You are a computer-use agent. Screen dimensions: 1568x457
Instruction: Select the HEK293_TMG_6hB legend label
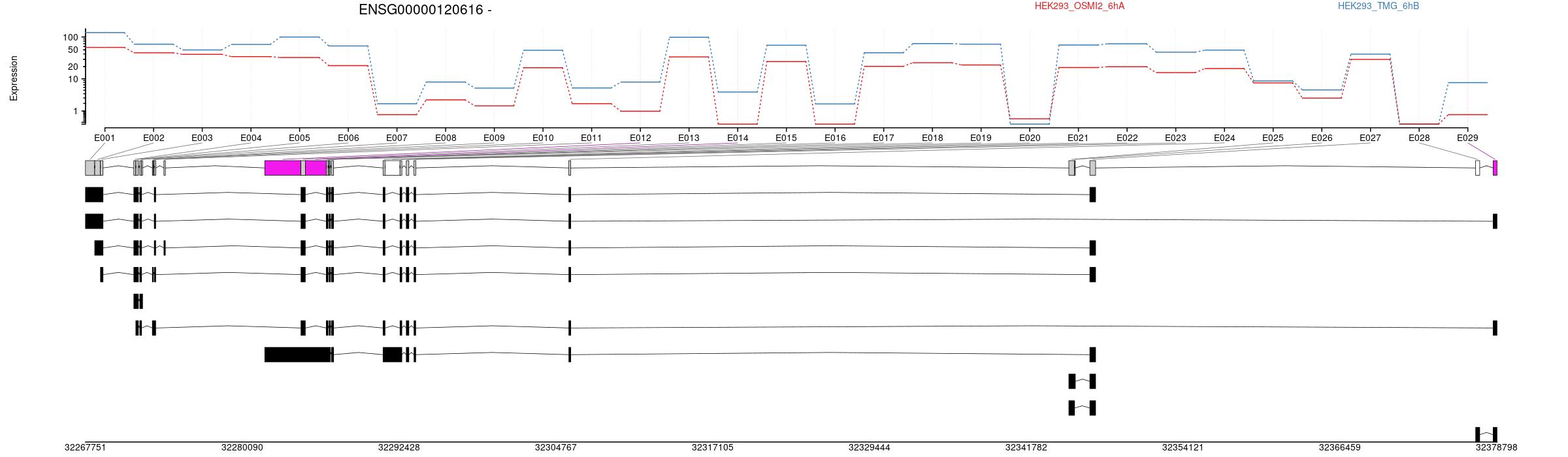(1379, 6)
